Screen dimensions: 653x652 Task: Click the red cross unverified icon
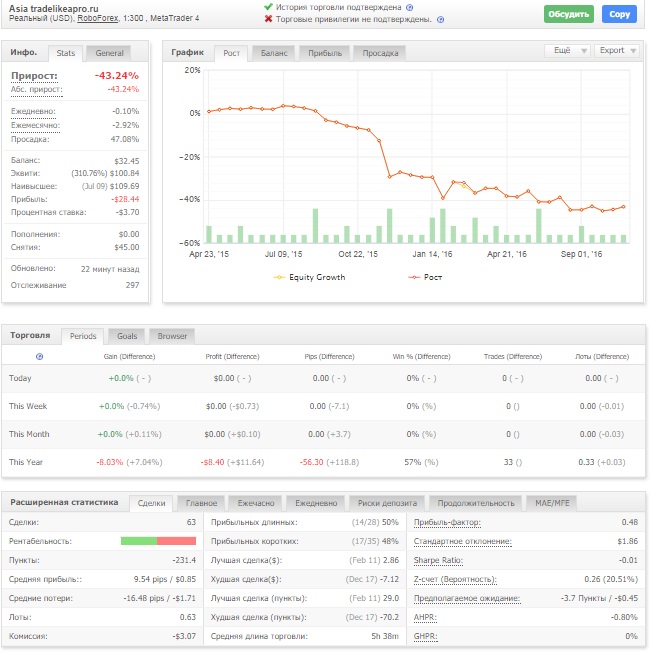click(268, 19)
